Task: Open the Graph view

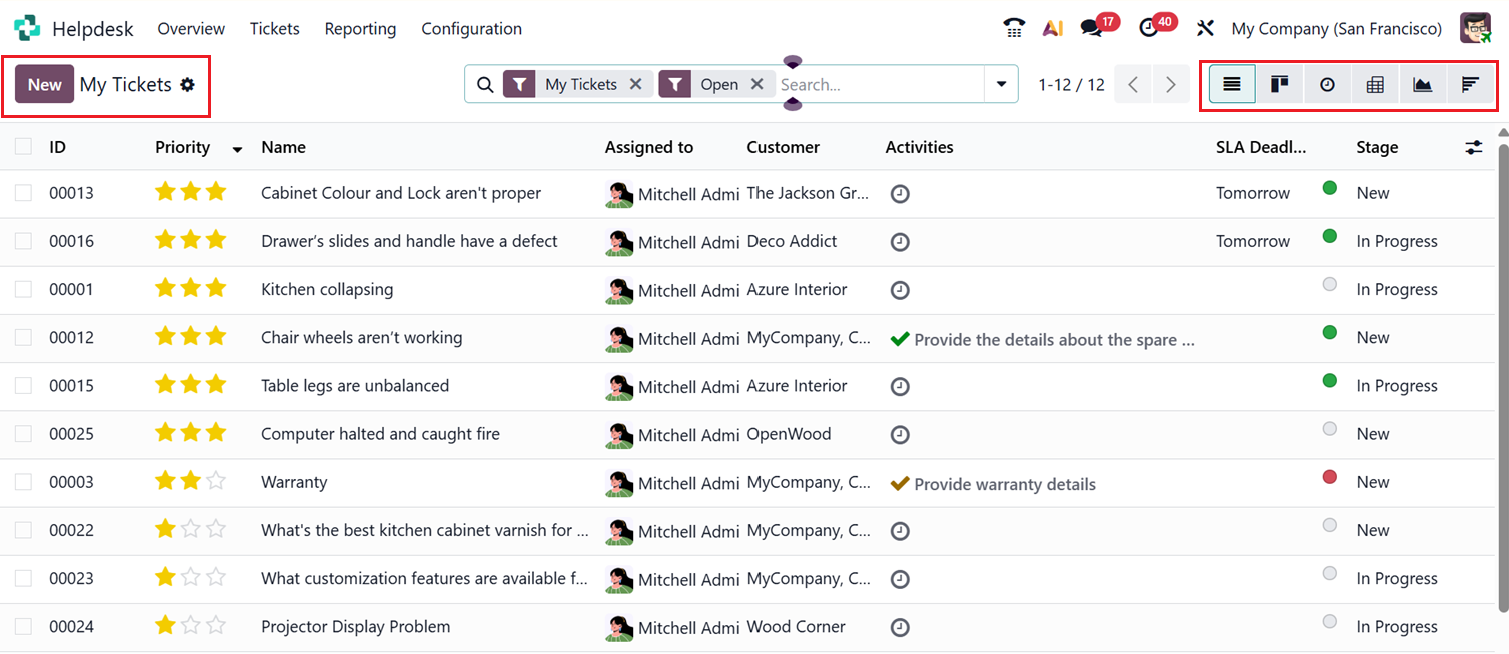Action: click(1422, 85)
